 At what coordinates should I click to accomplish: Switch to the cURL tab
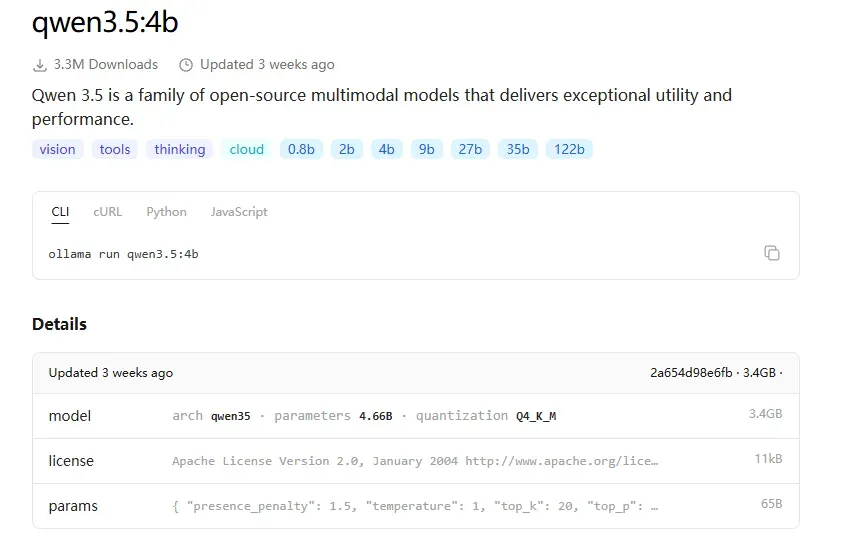(107, 212)
